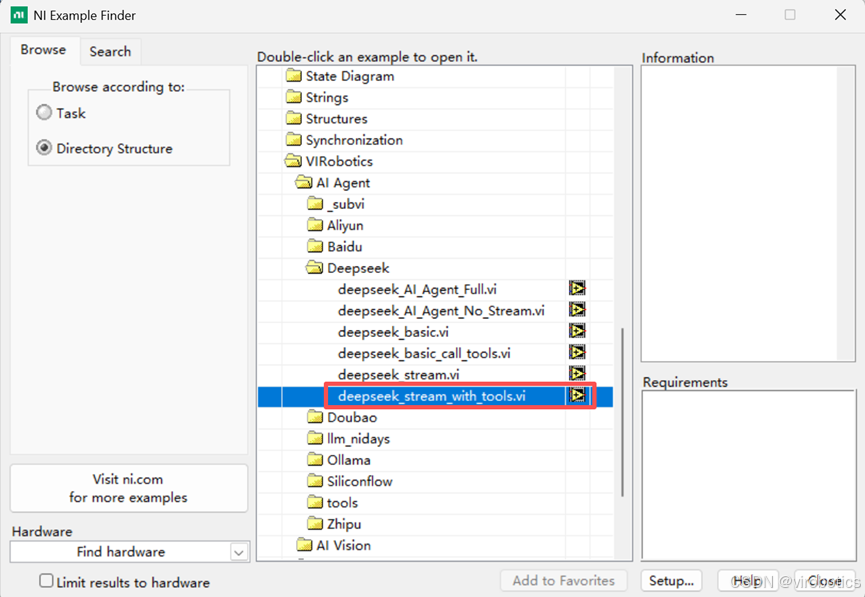This screenshot has width=865, height=597.
Task: Select the Ollama folder label
Action: (349, 460)
